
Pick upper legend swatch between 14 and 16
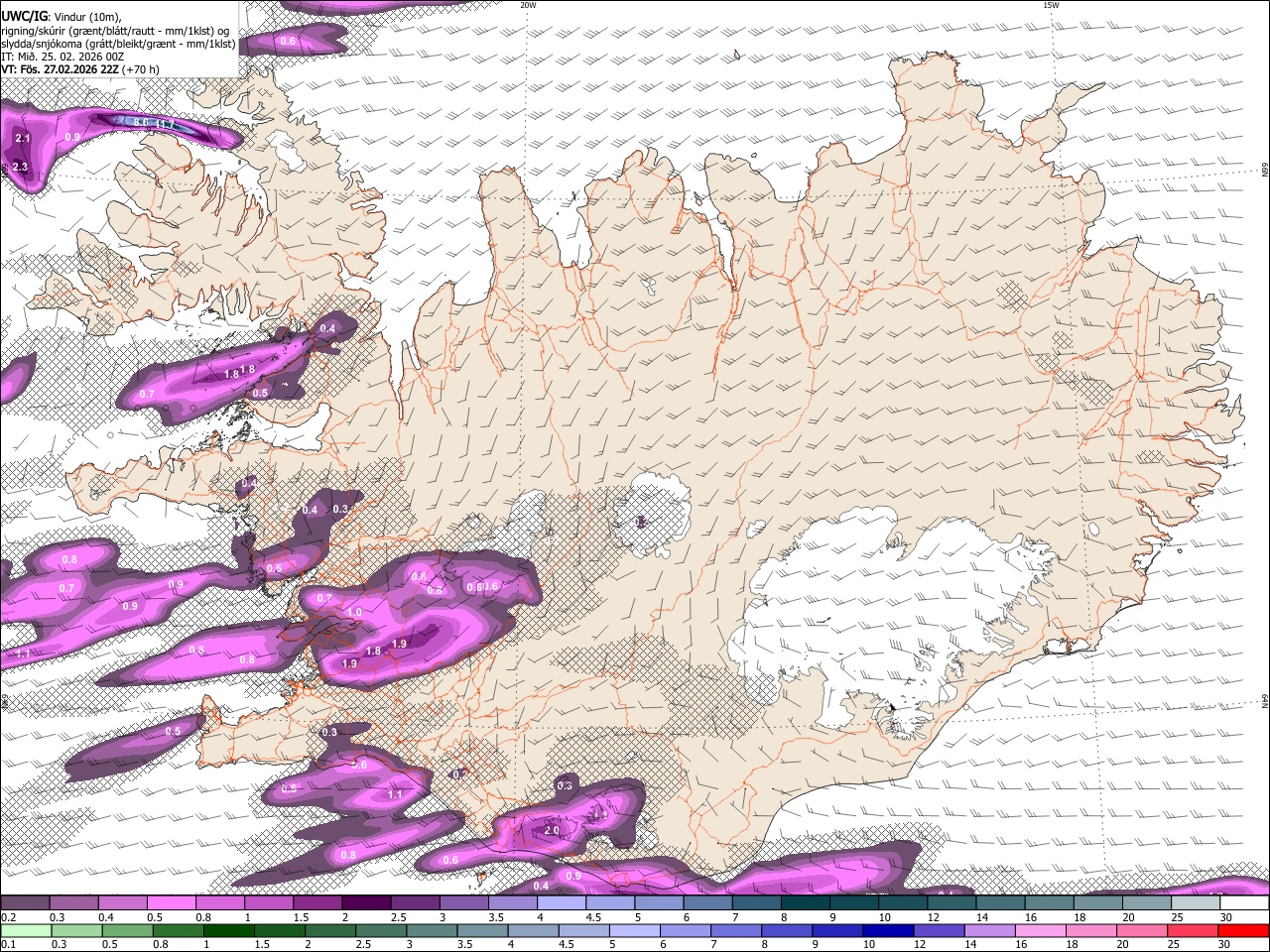pyautogui.click(x=1000, y=903)
